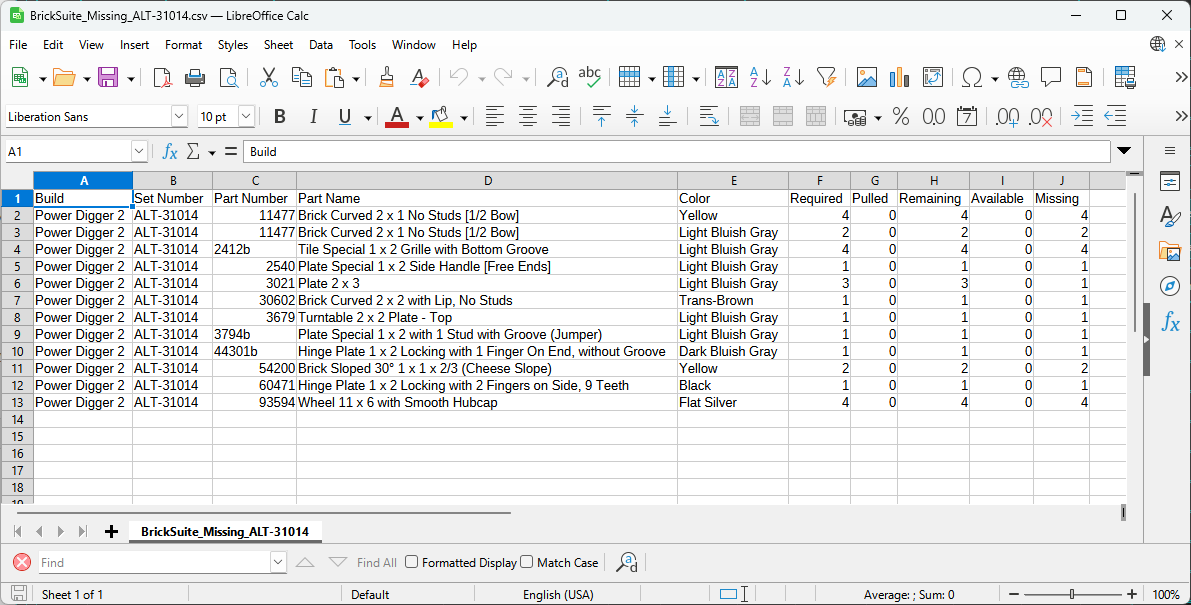Image resolution: width=1191 pixels, height=605 pixels.
Task: Open Find and Replace icon
Action: pos(558,77)
